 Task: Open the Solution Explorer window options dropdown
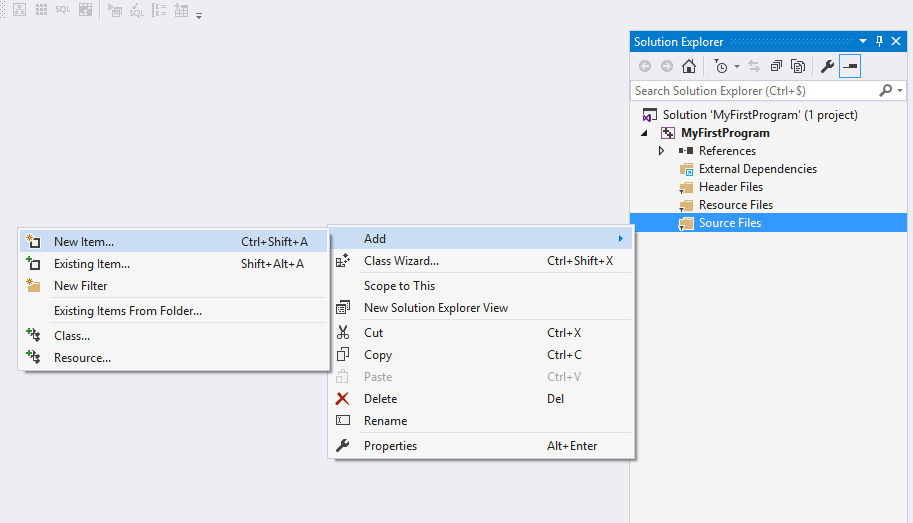(865, 41)
